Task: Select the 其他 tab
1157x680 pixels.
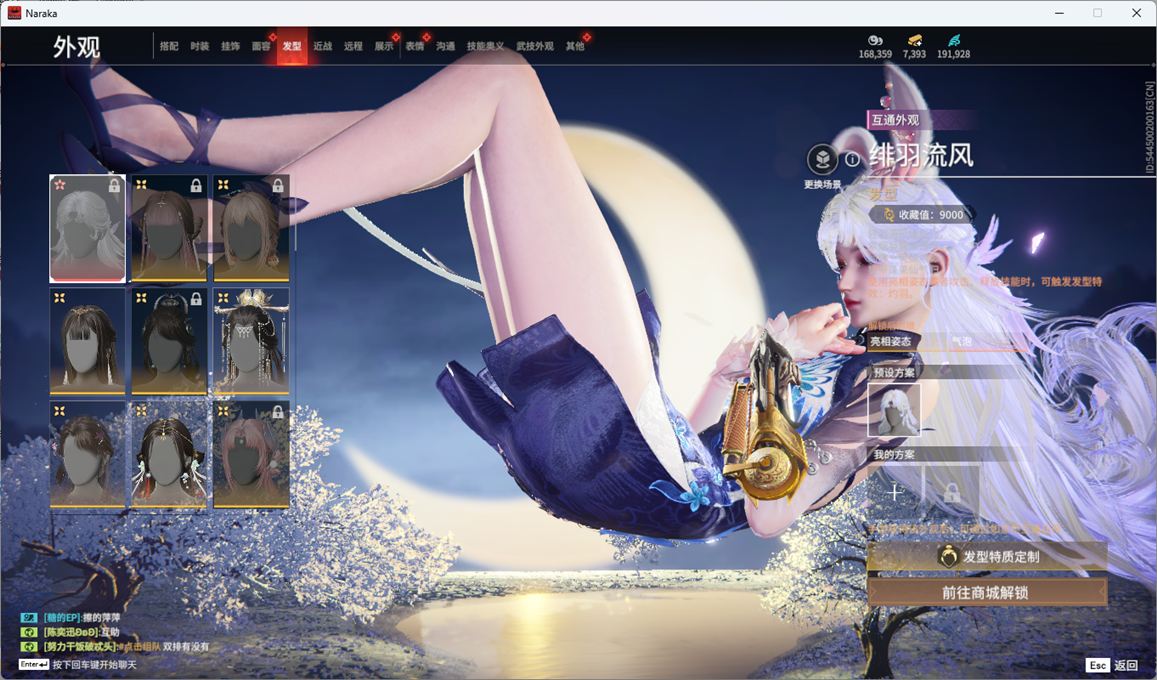Action: [575, 47]
